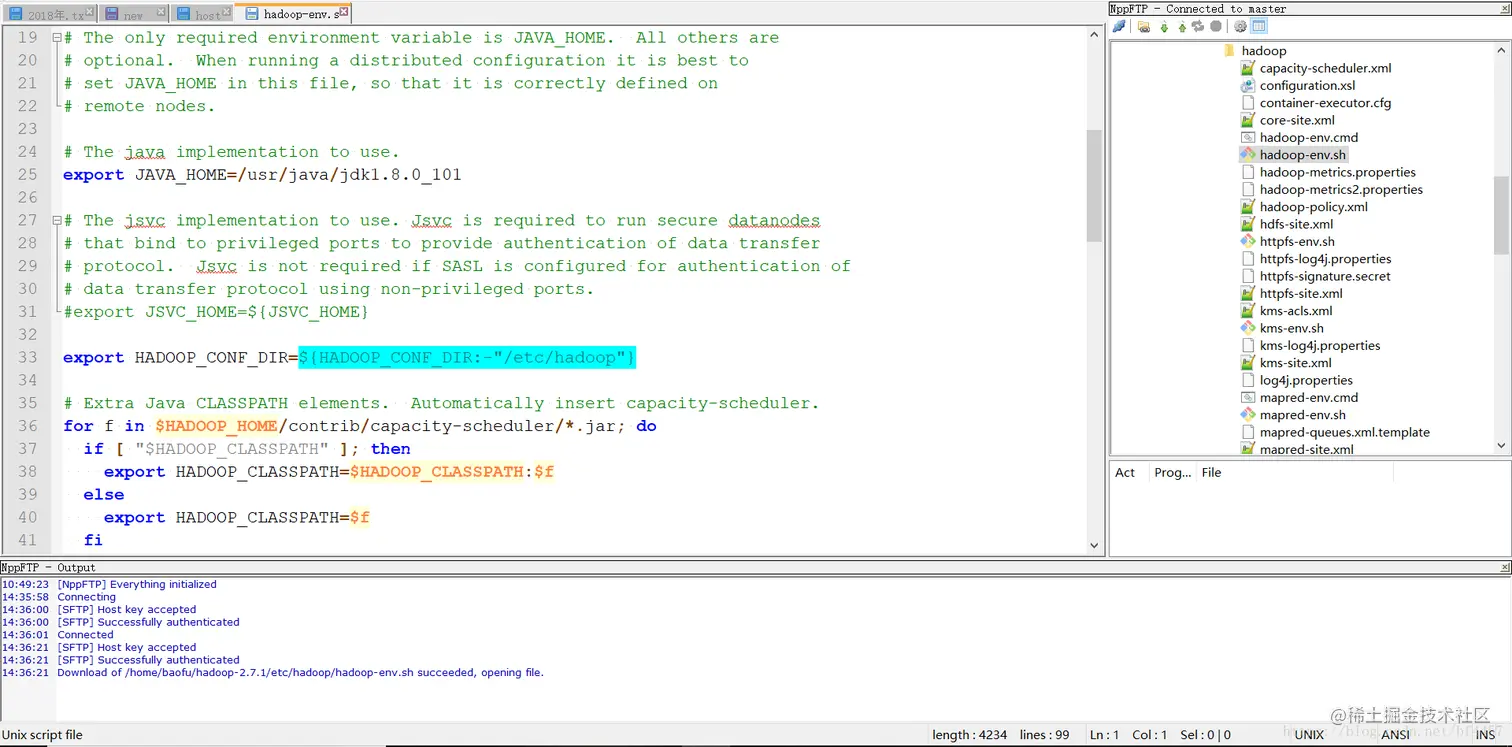Click line number 33 in the margin
This screenshot has width=1512, height=747.
pos(27,357)
